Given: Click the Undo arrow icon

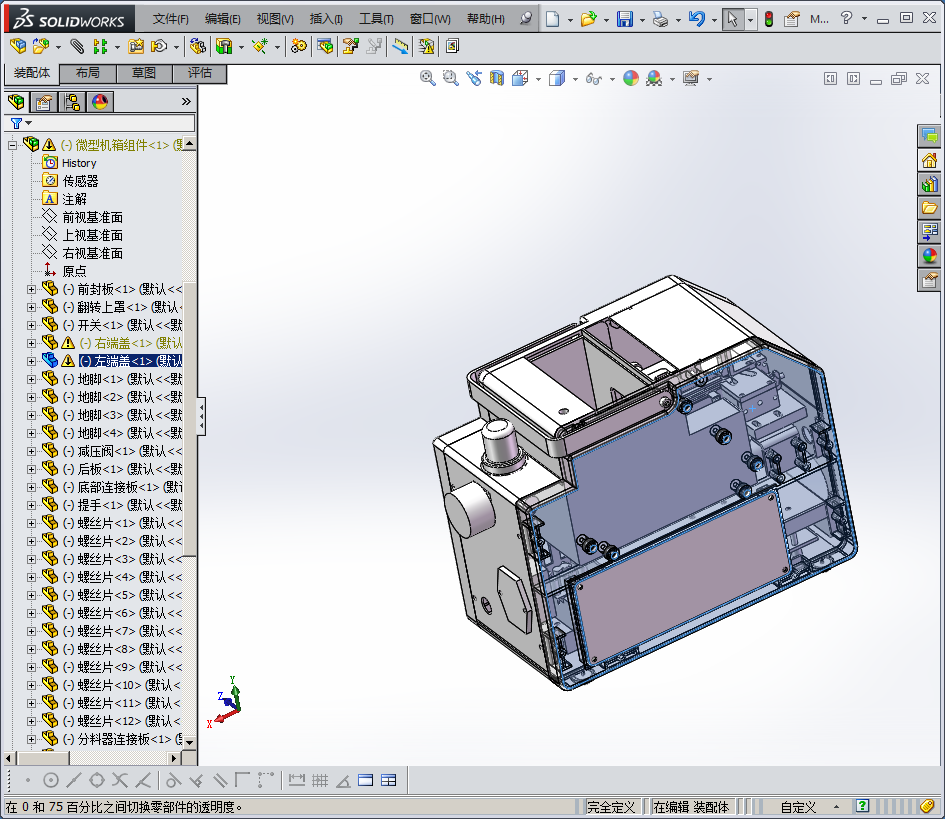Looking at the screenshot, I should coord(697,19).
